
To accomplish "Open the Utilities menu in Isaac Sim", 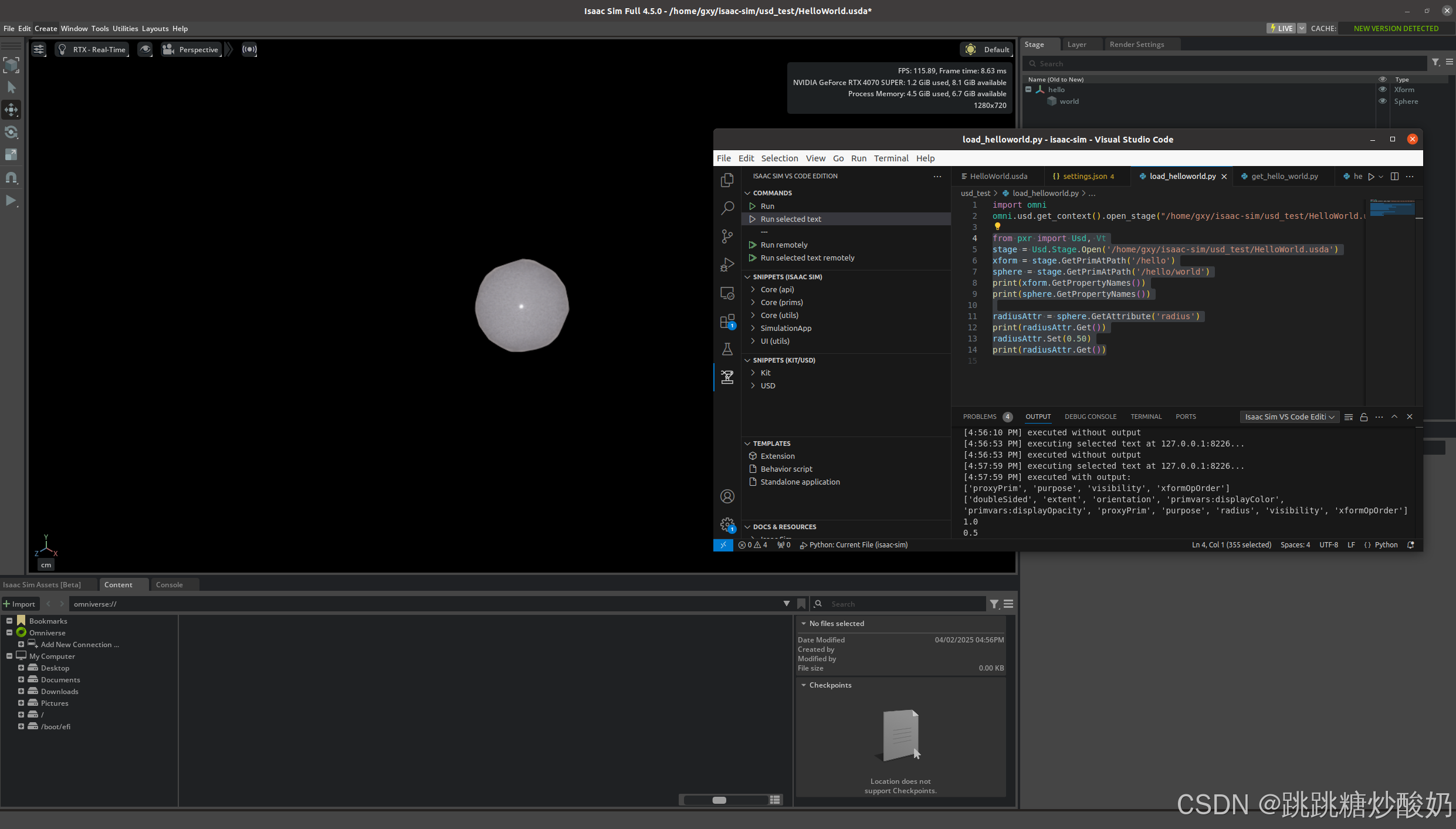I will click(x=125, y=28).
